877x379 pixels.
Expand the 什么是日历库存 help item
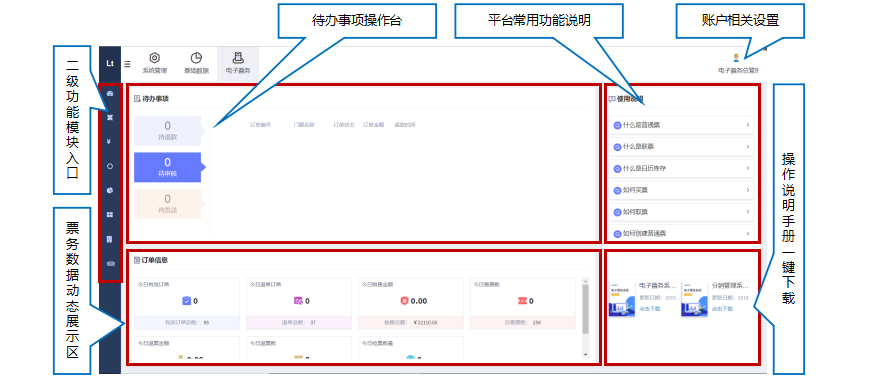681,168
